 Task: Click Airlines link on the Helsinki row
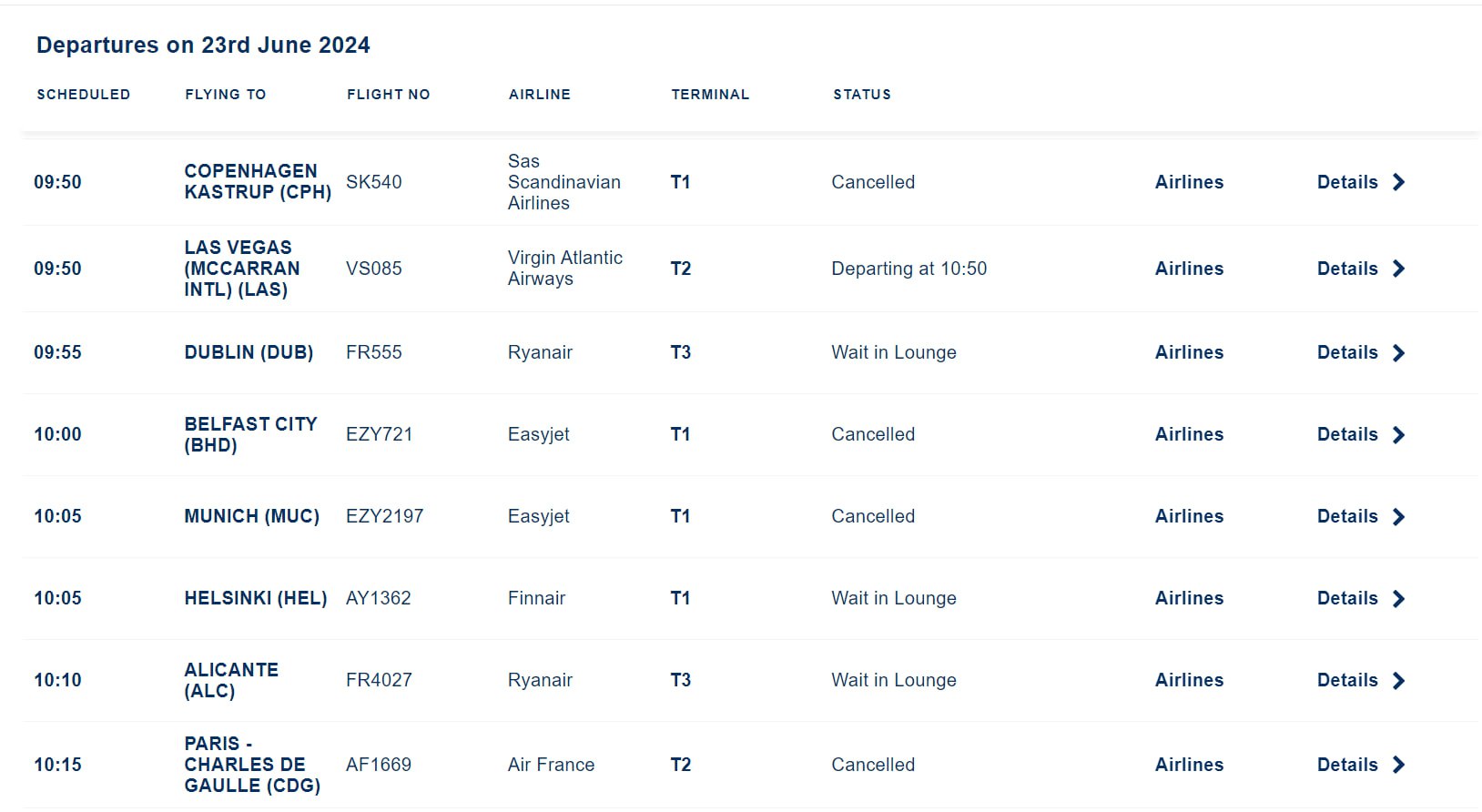tap(1189, 598)
